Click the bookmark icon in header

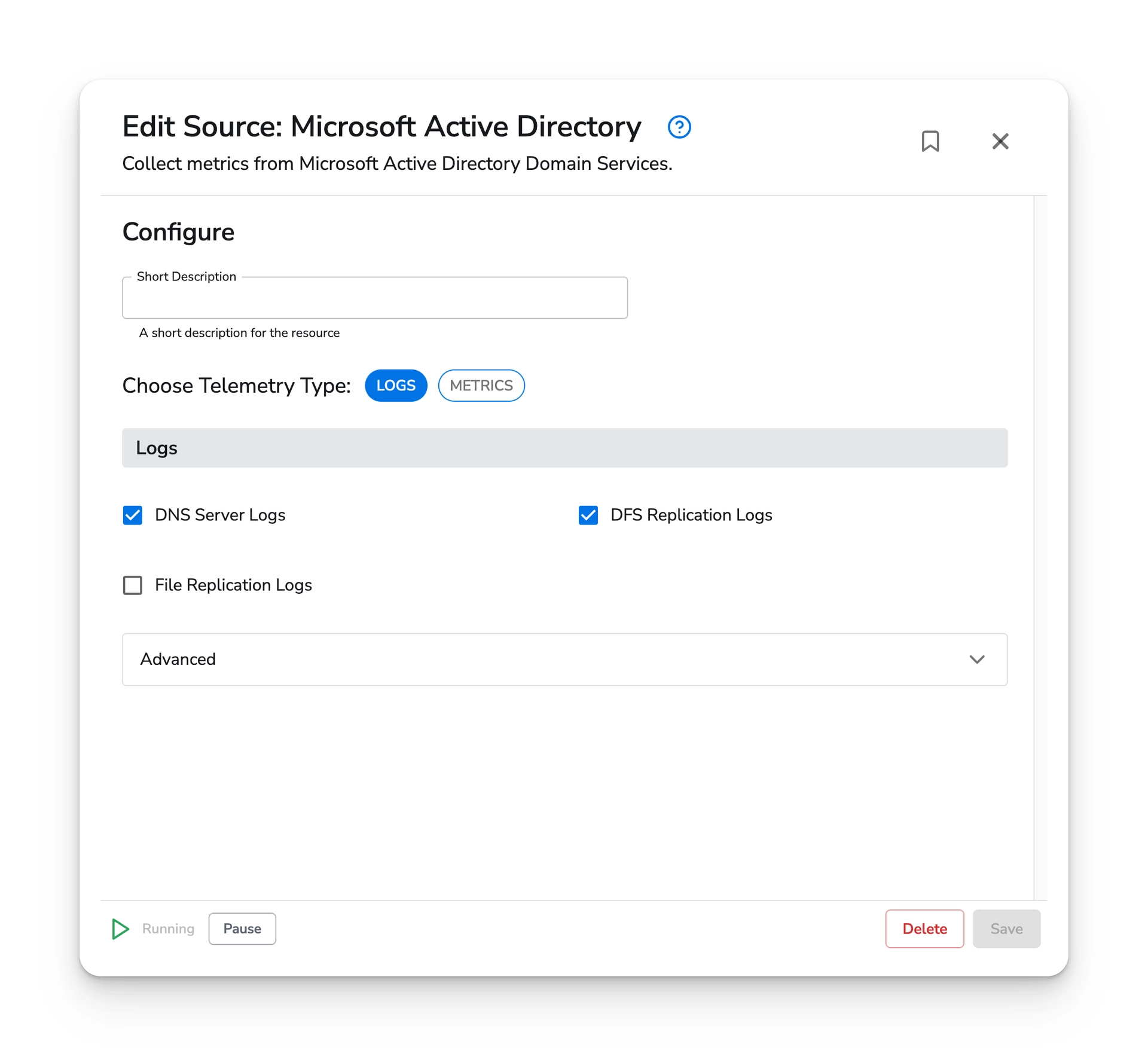click(x=930, y=141)
